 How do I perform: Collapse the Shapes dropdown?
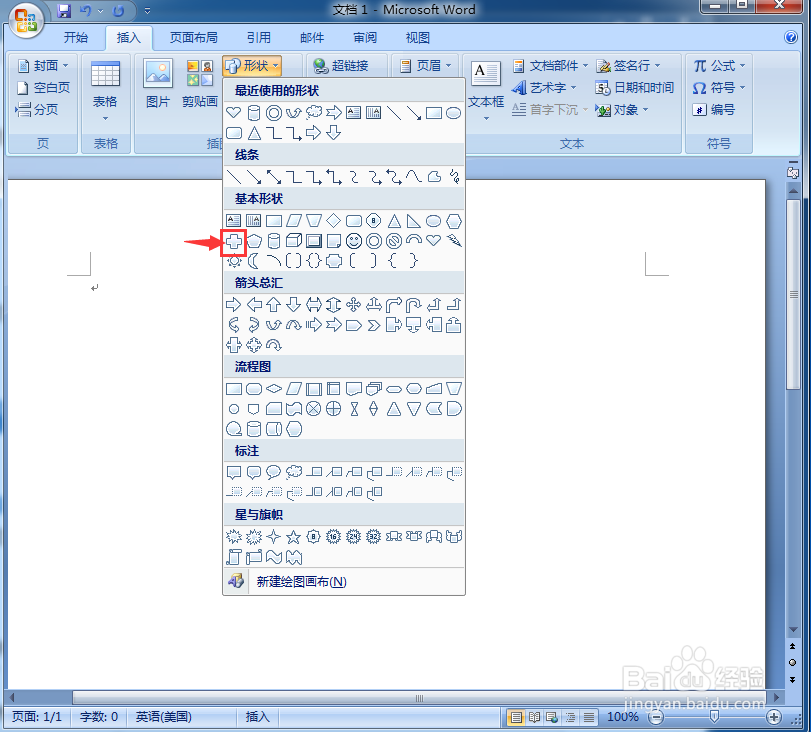point(252,66)
